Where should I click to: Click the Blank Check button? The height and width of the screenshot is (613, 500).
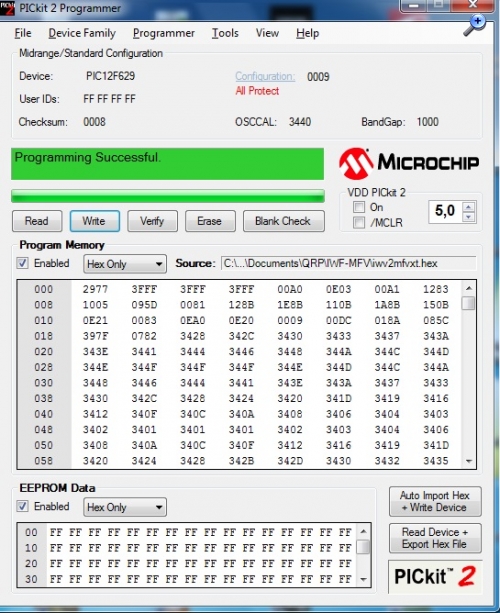[x=283, y=221]
